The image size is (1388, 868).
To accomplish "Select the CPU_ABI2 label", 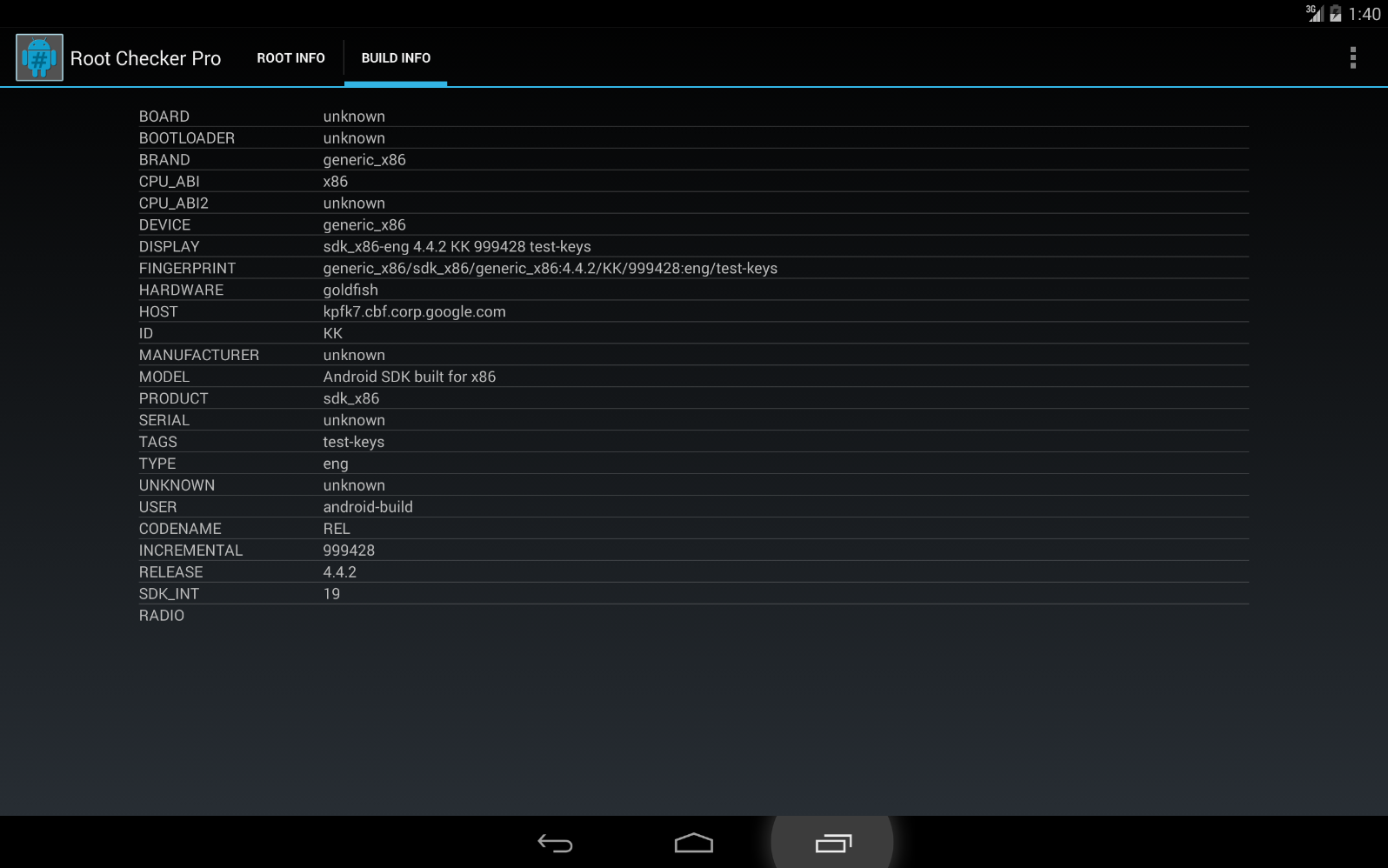I will 174,204.
